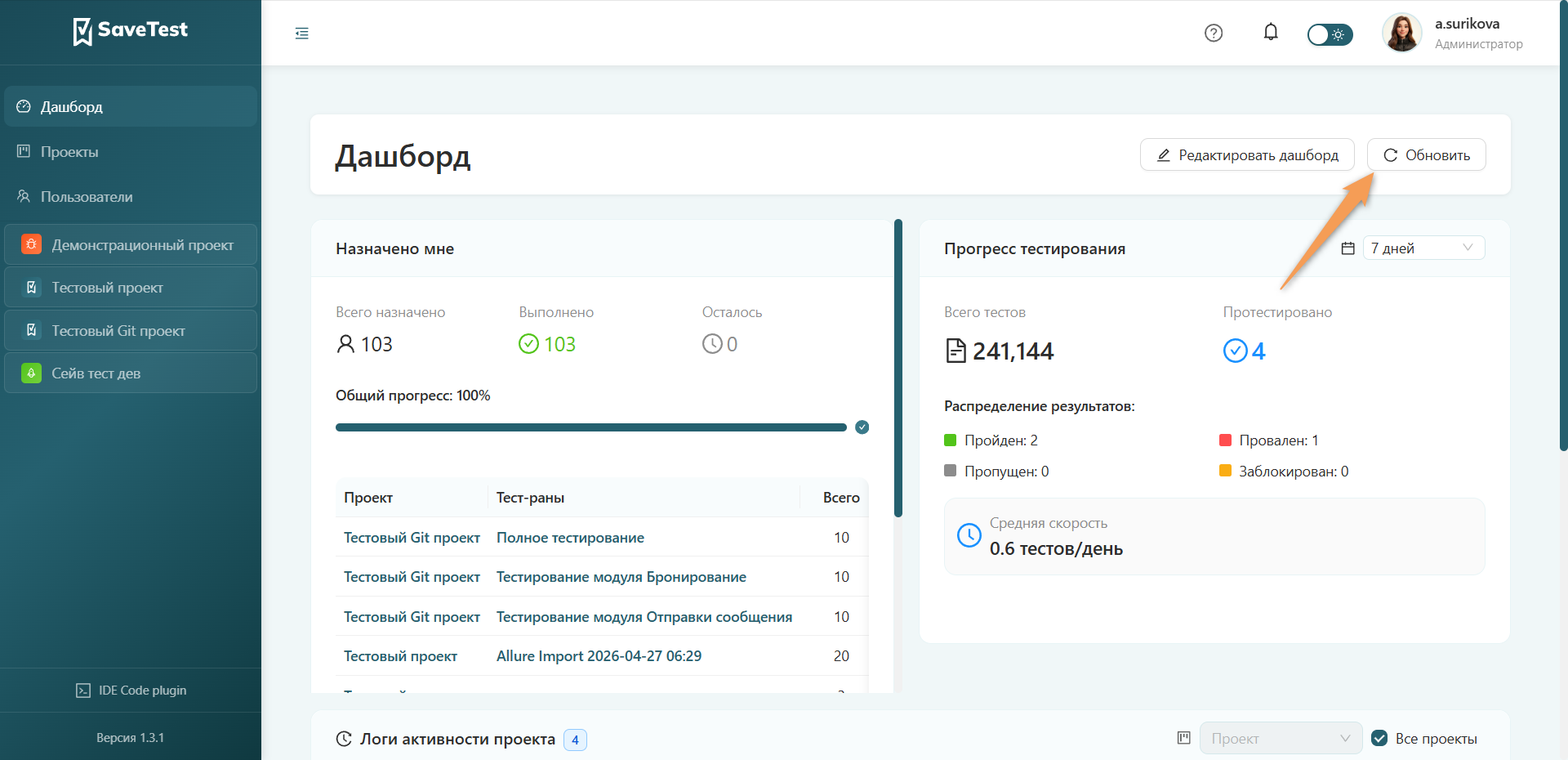The image size is (1568, 760).
Task: Click the calendar icon beside 7 дней
Action: [1348, 248]
